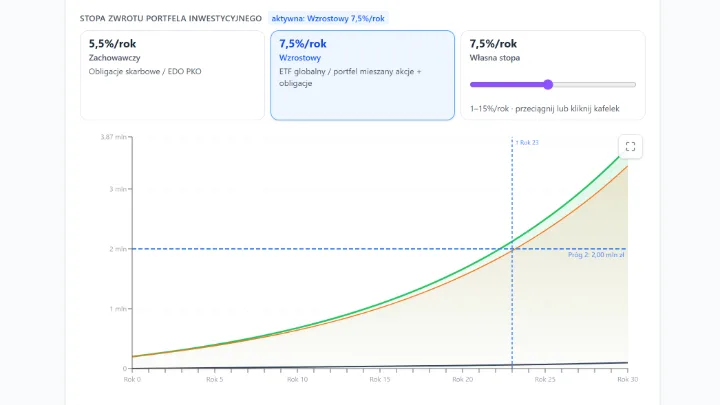Image resolution: width=720 pixels, height=405 pixels.
Task: Choose the Własna stopa card
Action: tap(553, 75)
